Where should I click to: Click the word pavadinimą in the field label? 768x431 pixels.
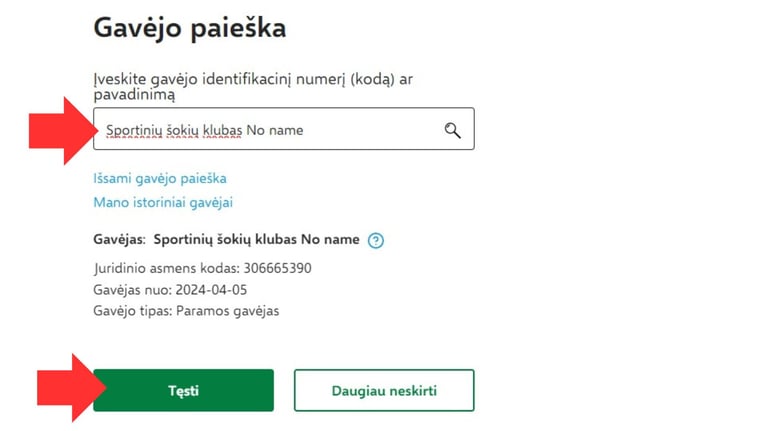tap(134, 95)
